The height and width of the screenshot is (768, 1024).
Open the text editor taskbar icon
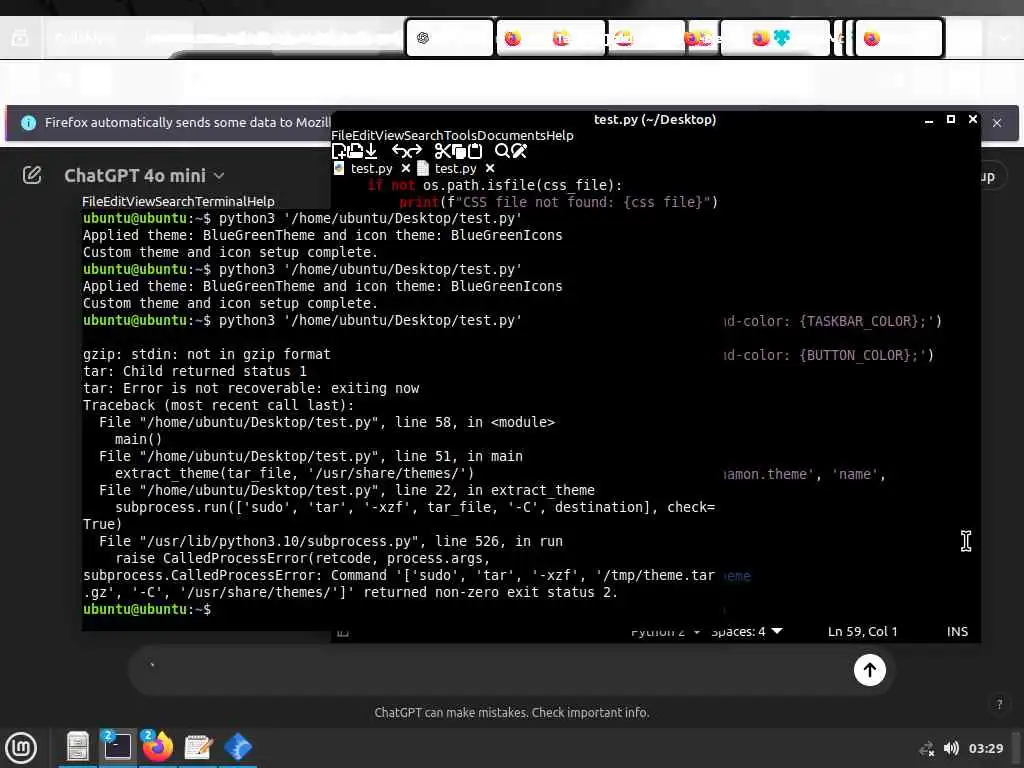point(198,746)
